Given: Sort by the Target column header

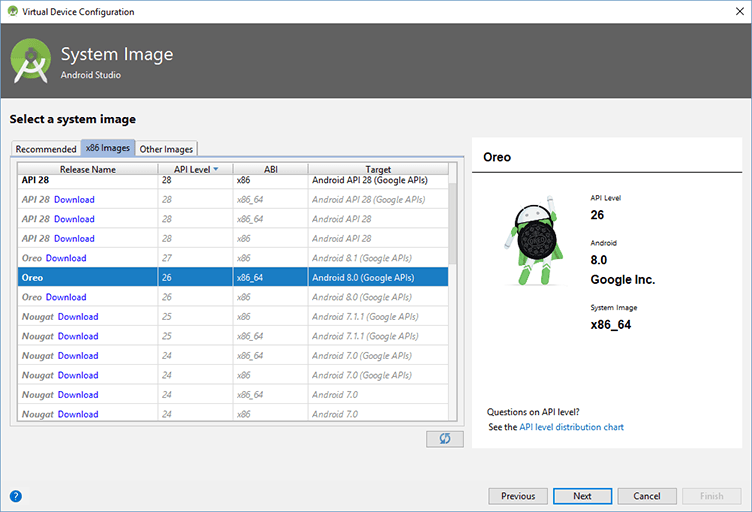Looking at the screenshot, I should 378,169.
